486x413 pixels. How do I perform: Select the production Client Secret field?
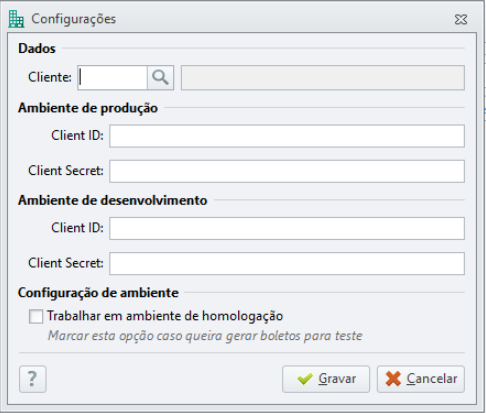(x=287, y=171)
